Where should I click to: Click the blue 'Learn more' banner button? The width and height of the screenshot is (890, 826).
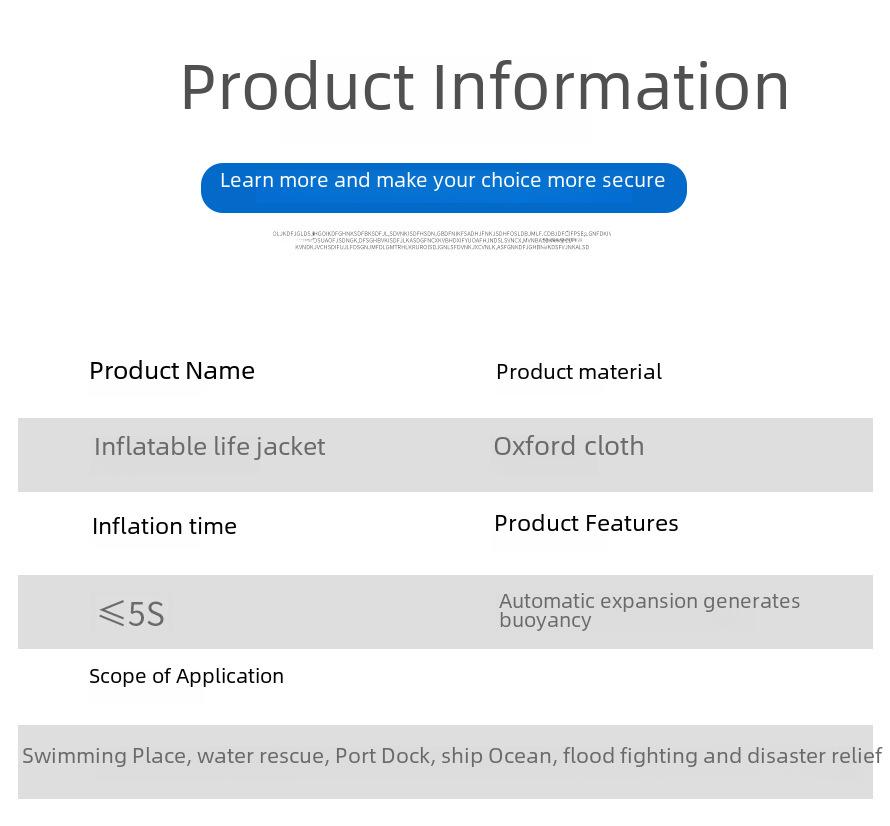[444, 188]
